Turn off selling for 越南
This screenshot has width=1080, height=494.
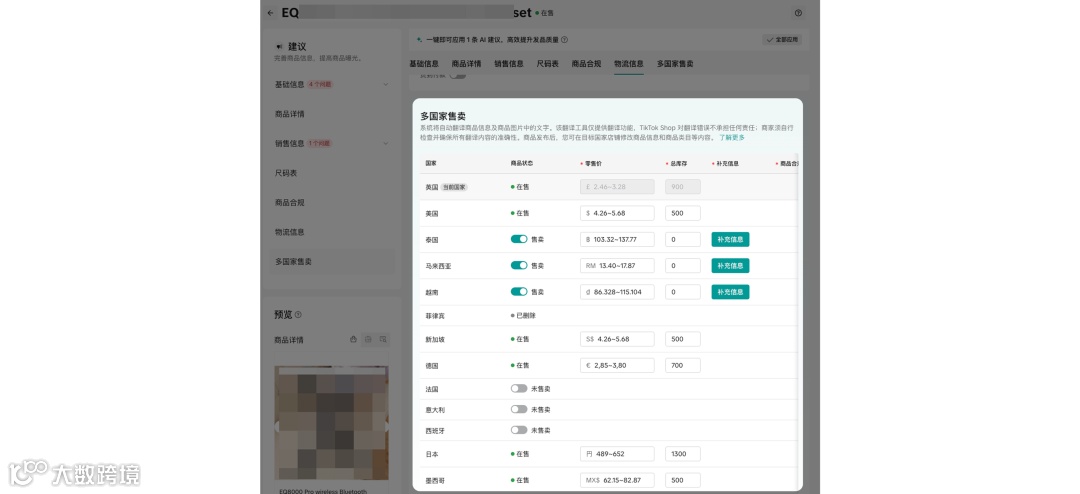coord(519,291)
